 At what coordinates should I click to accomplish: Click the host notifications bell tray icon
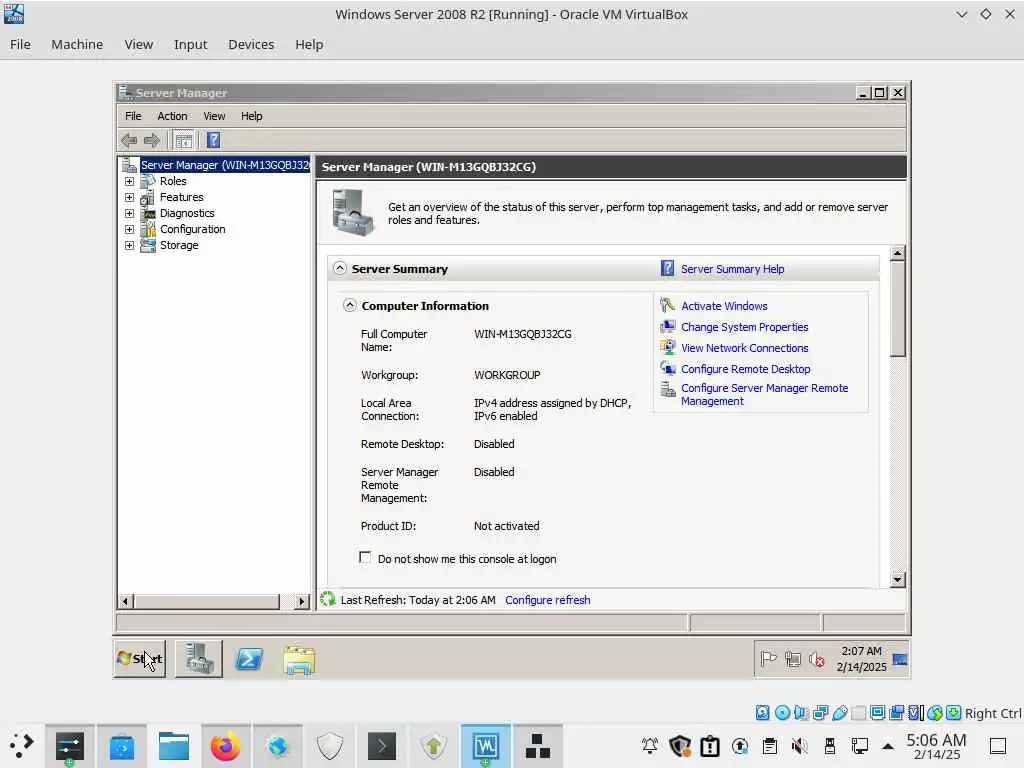650,746
